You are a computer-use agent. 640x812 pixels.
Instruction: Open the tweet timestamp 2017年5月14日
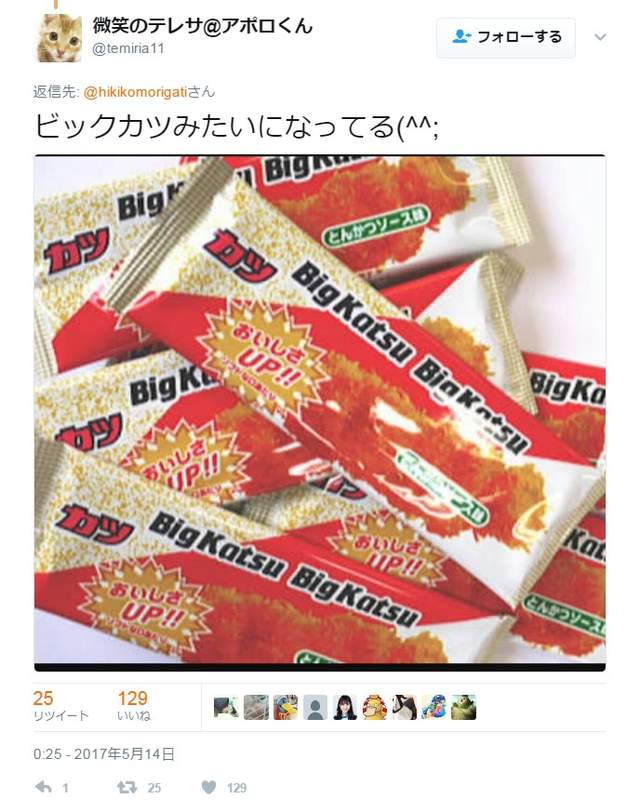point(104,754)
